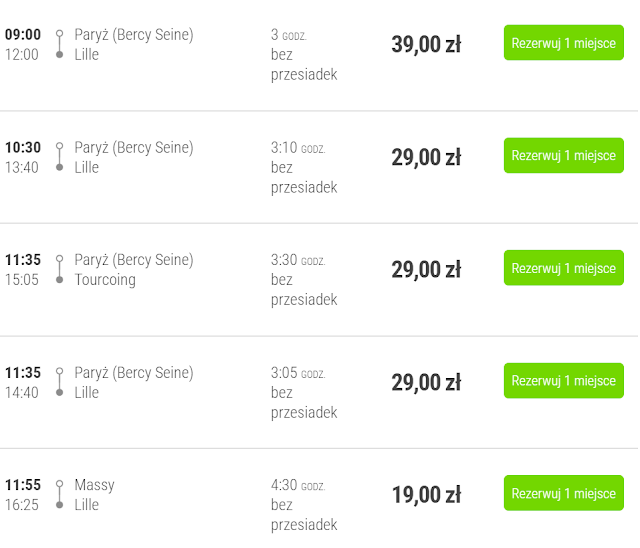Open route icon for the 14:40 arrival
This screenshot has width=640, height=548.
click(x=60, y=382)
